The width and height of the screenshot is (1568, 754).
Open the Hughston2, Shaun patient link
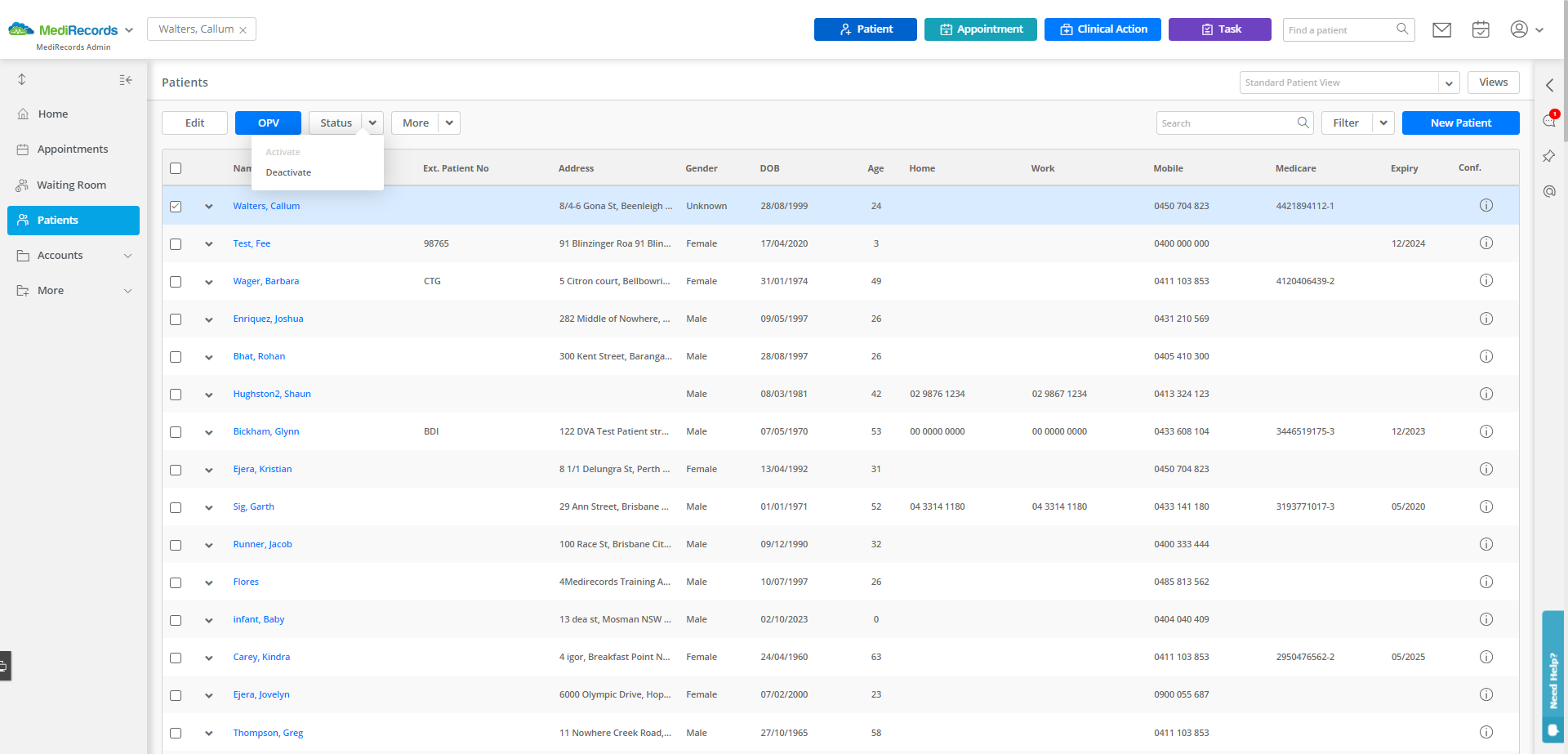tap(272, 394)
